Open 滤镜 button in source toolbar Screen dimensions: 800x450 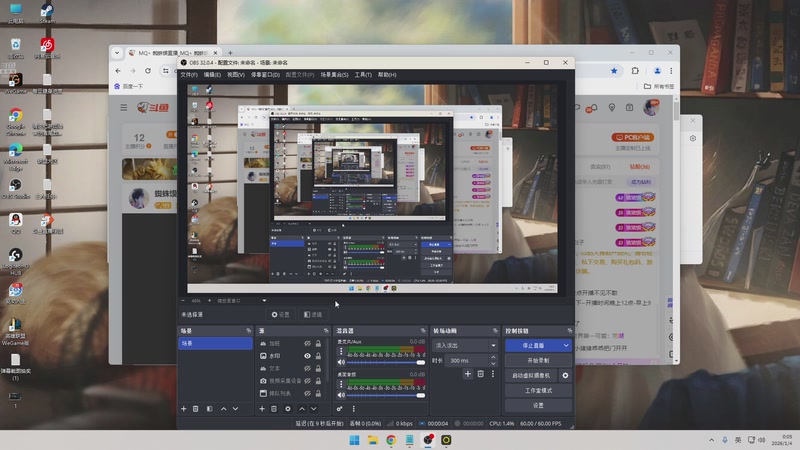pos(313,315)
